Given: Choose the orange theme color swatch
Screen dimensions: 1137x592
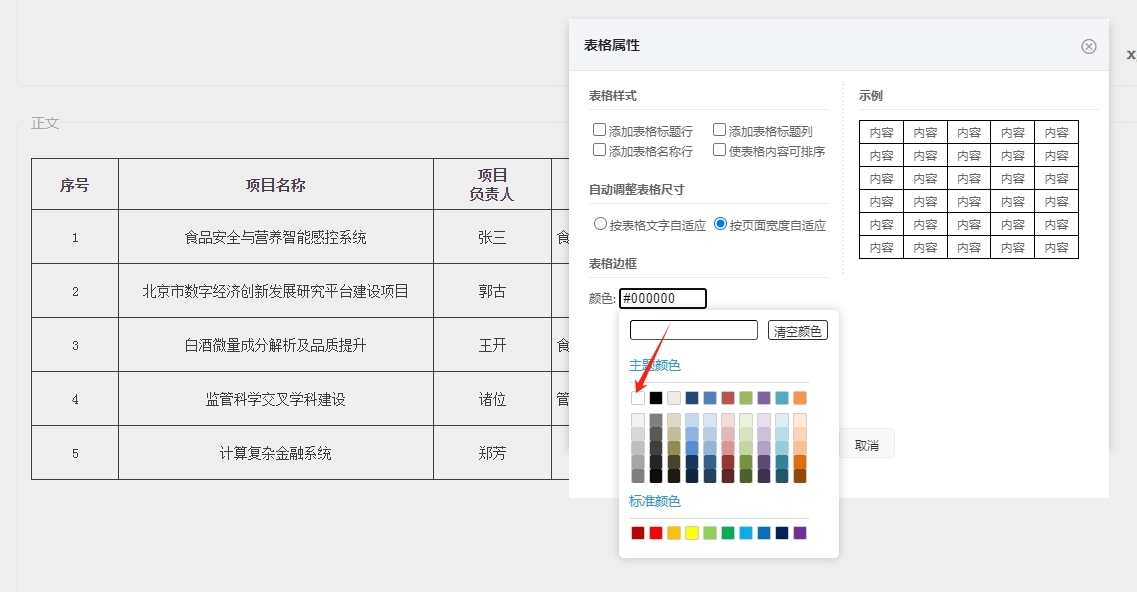Looking at the screenshot, I should pos(800,398).
